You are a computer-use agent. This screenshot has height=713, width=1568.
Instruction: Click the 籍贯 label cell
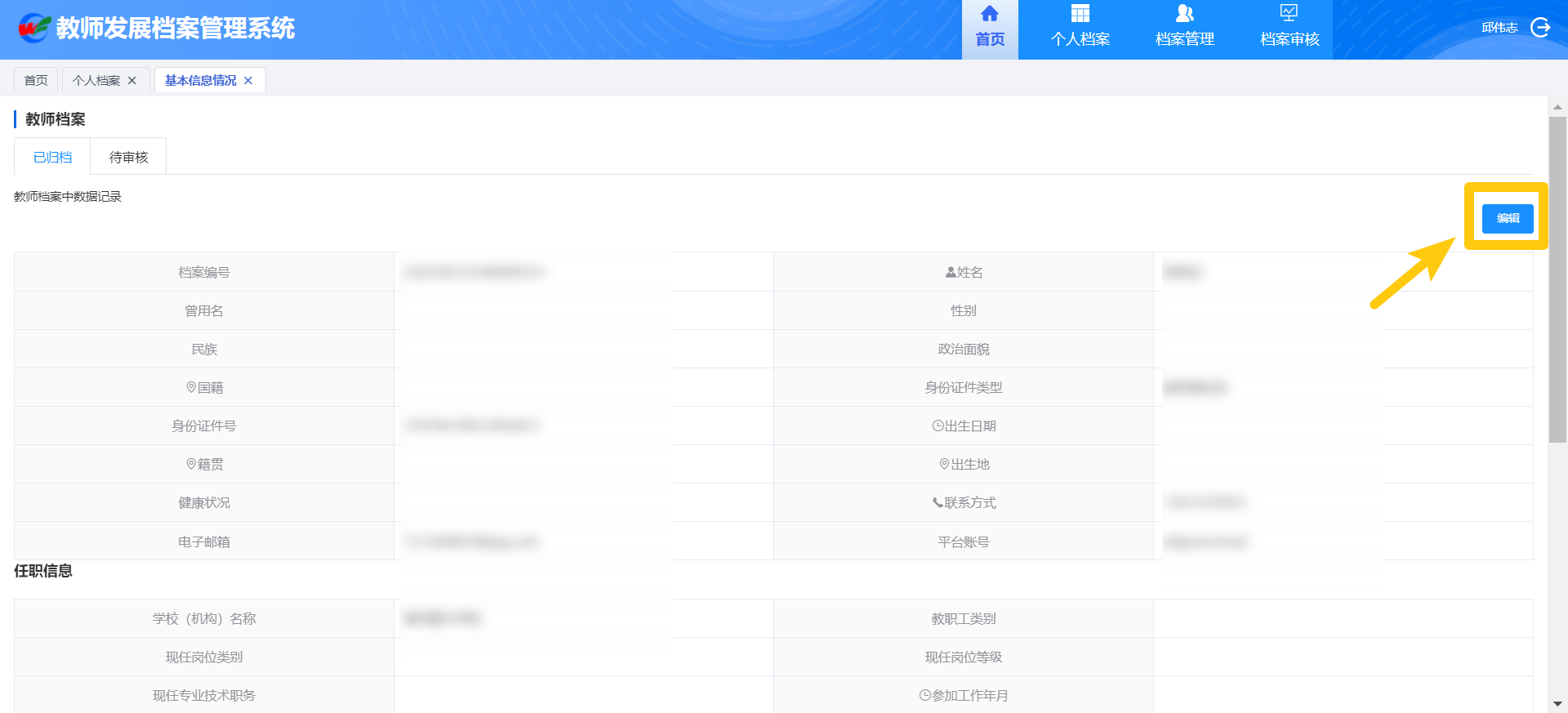click(204, 464)
